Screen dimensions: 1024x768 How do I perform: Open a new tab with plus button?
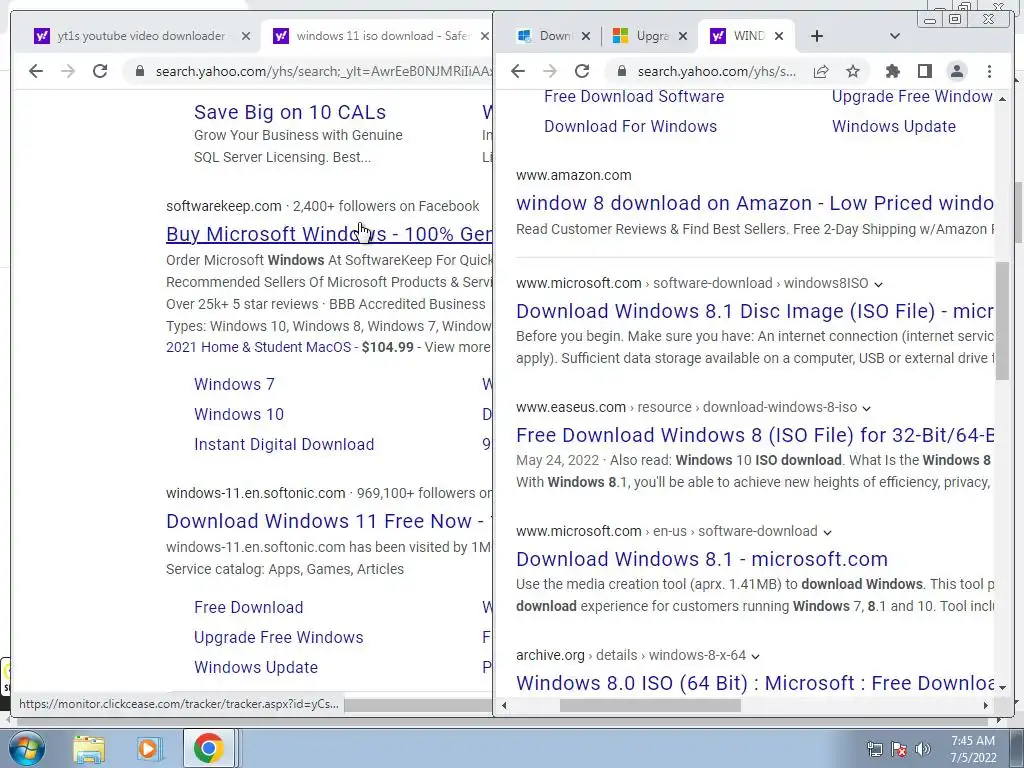coord(817,36)
